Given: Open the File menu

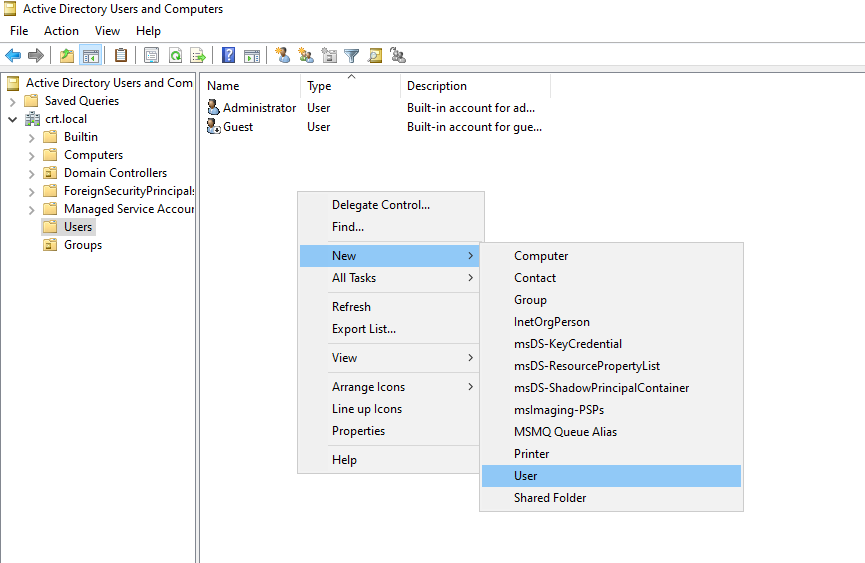Looking at the screenshot, I should tap(19, 31).
